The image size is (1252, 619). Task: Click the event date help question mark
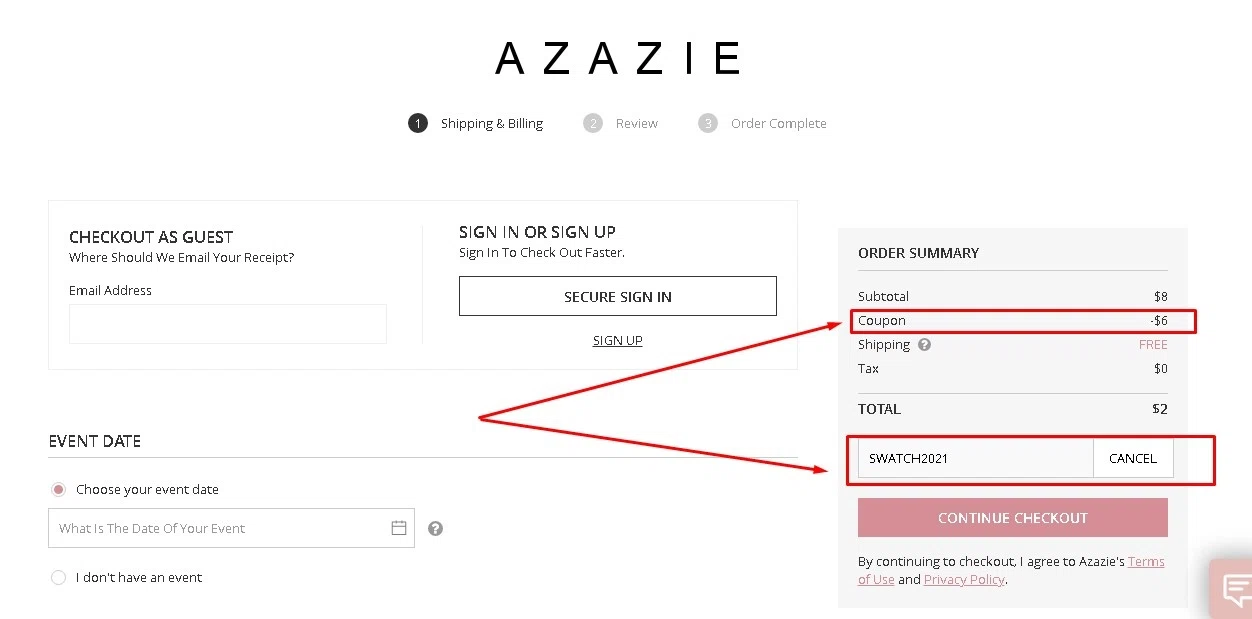[x=435, y=528]
